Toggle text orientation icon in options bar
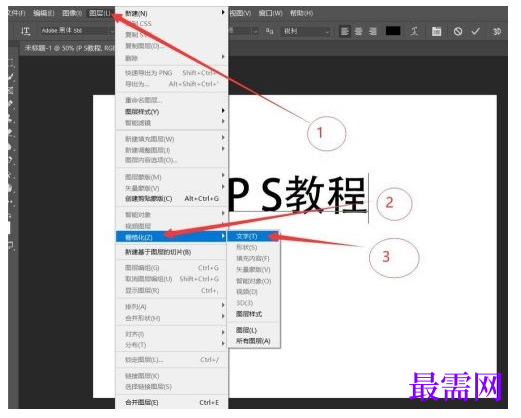 pyautogui.click(x=25, y=31)
